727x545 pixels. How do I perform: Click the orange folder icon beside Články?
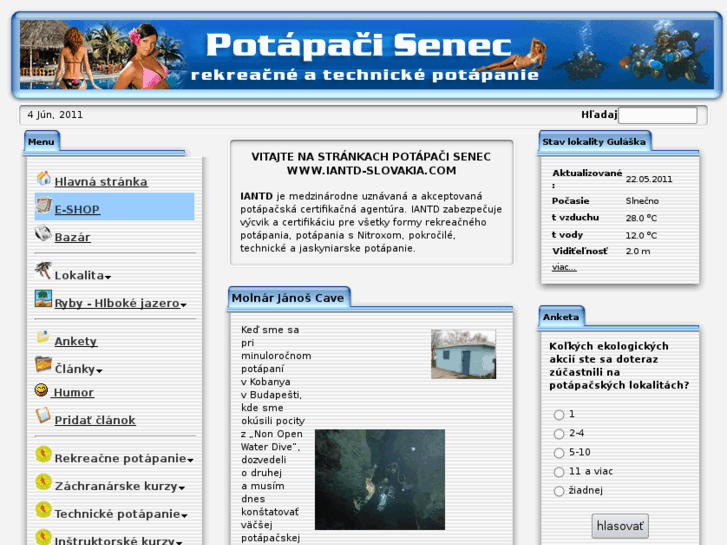click(x=44, y=364)
